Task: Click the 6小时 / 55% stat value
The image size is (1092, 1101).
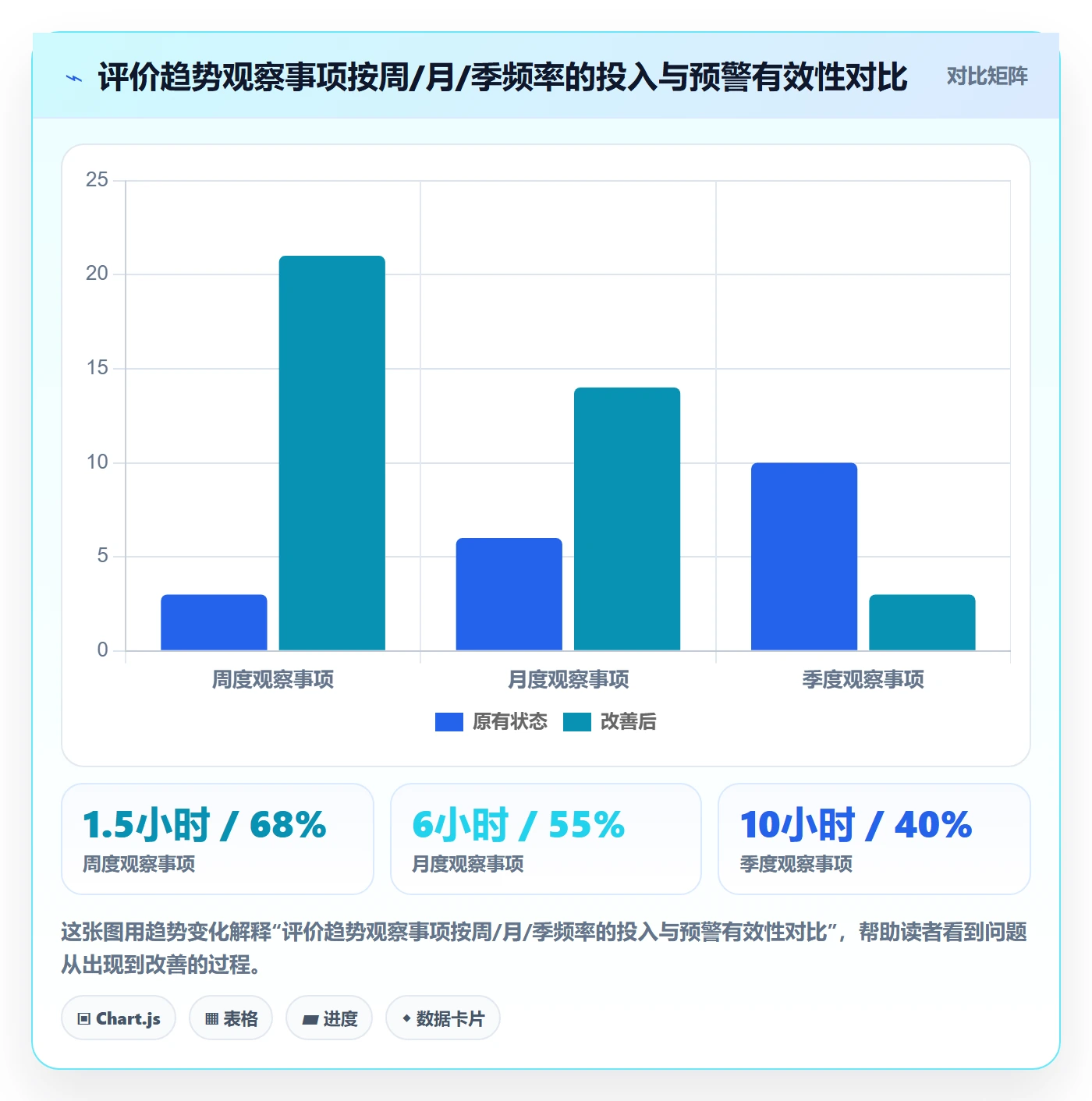Action: point(519,825)
